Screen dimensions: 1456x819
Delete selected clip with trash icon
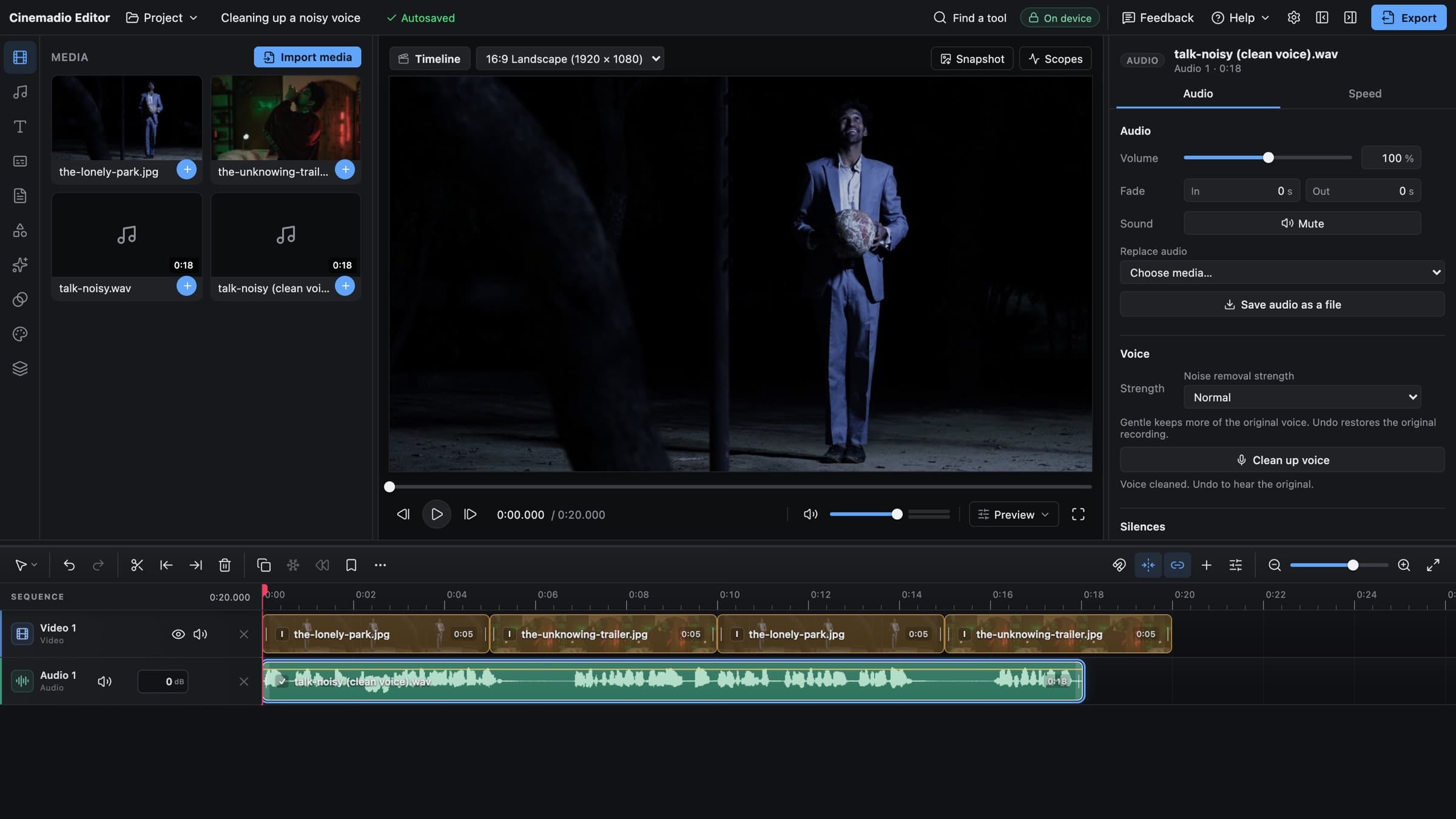[224, 565]
